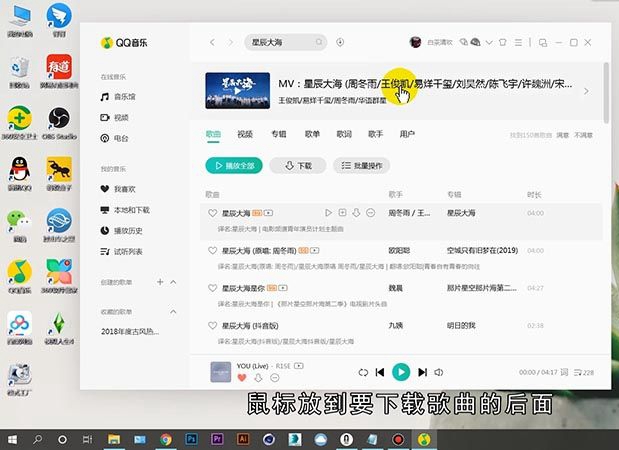Screen dimensions: 619x450
Task: Click the volume speaker icon
Action: (439, 372)
